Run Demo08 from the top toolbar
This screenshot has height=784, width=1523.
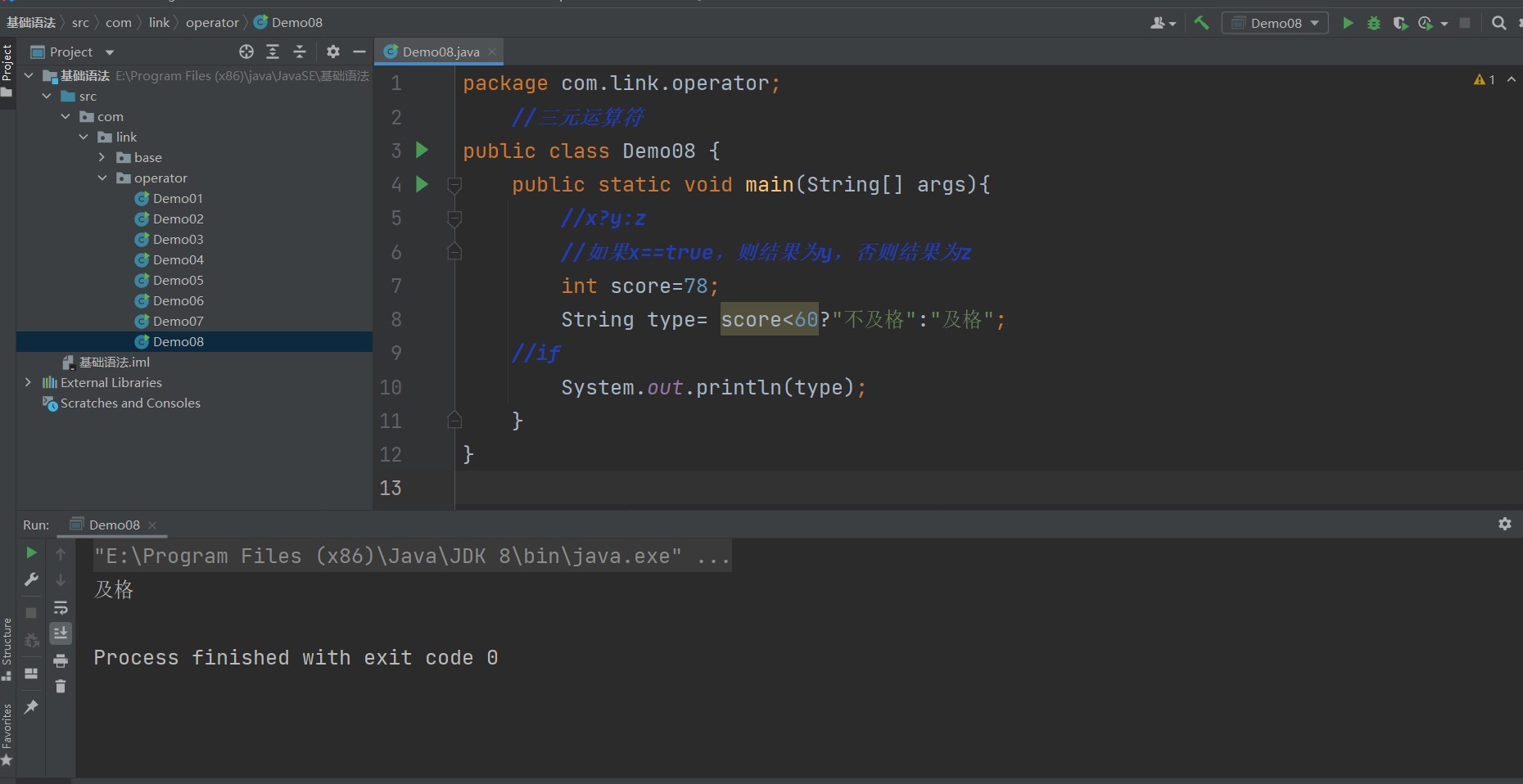[1348, 23]
